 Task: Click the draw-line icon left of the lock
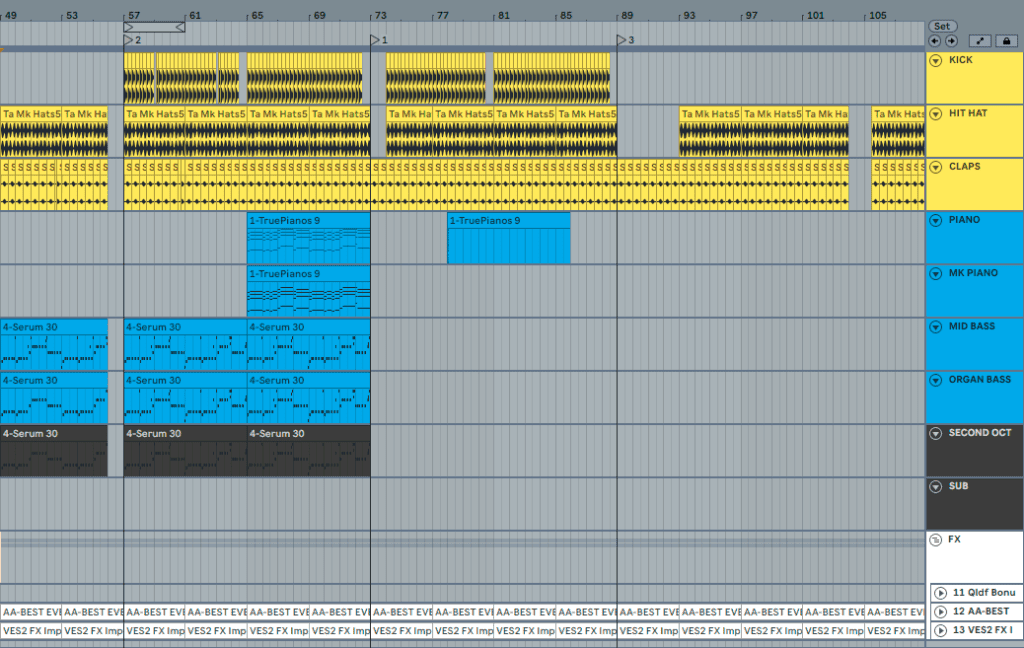tap(980, 41)
